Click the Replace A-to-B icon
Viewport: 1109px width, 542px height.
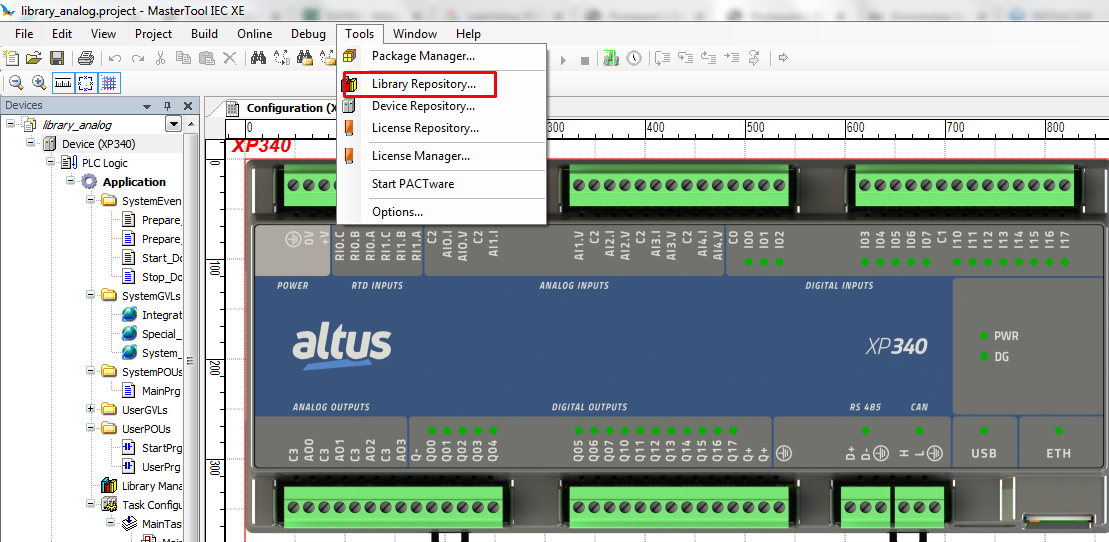click(281, 58)
